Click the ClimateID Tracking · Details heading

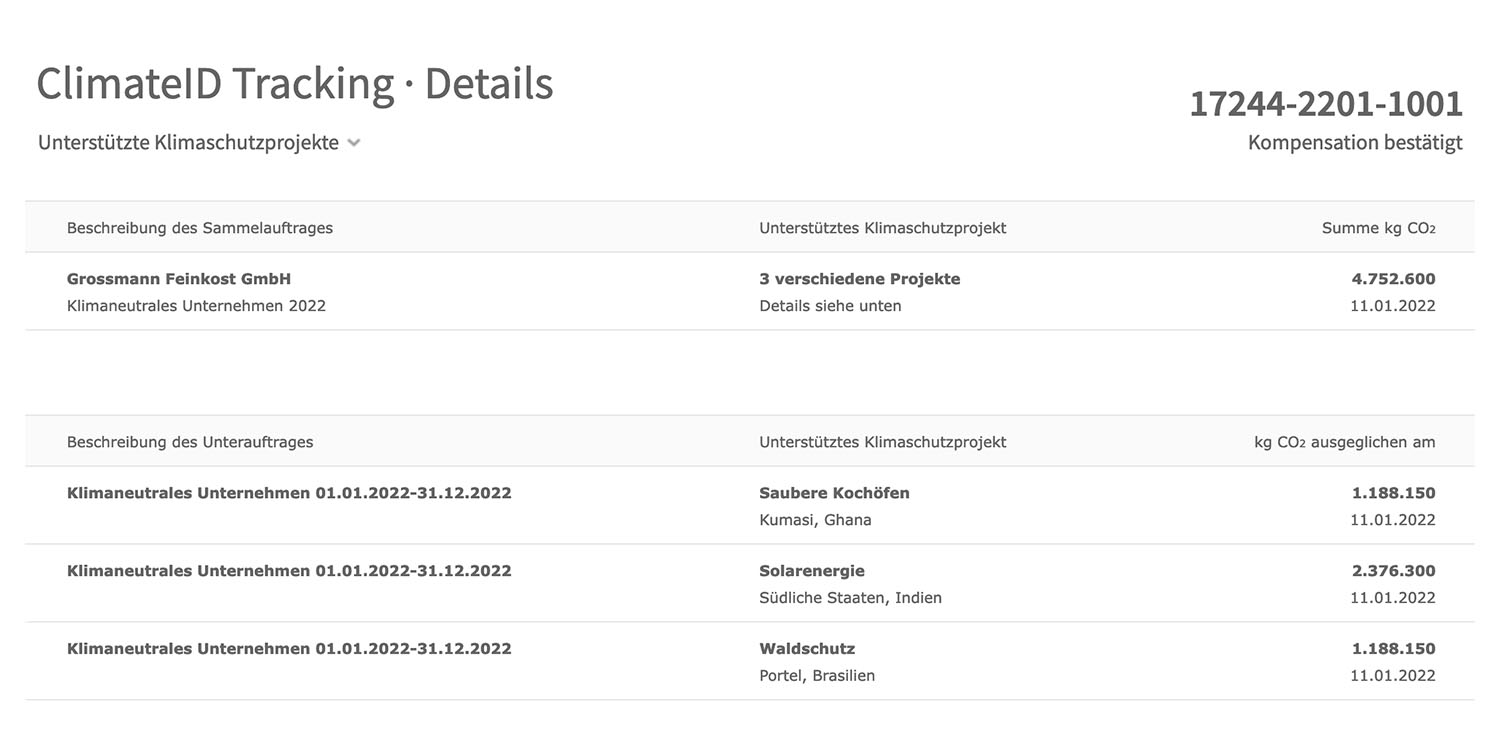[295, 85]
